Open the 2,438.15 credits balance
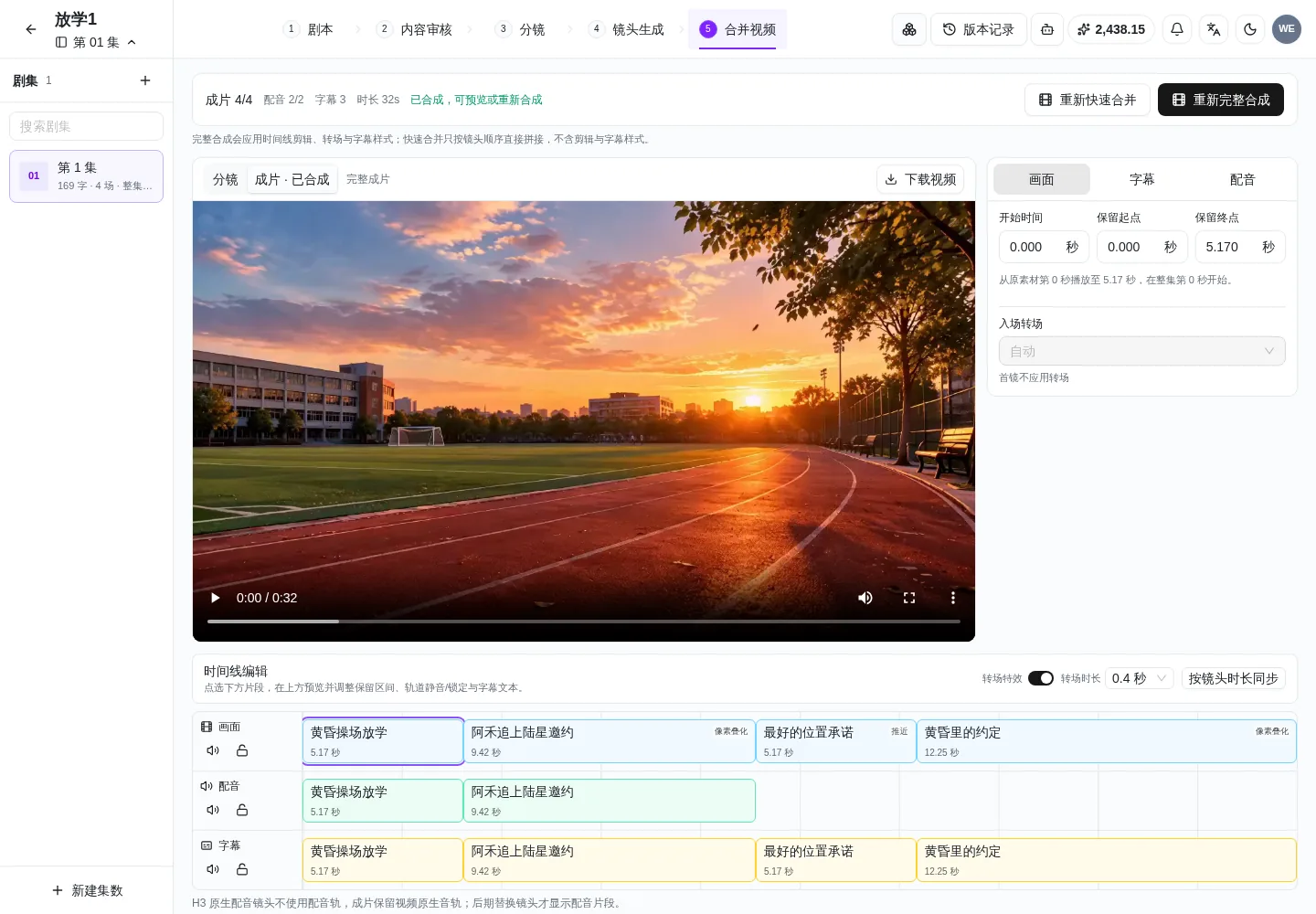 1111,29
